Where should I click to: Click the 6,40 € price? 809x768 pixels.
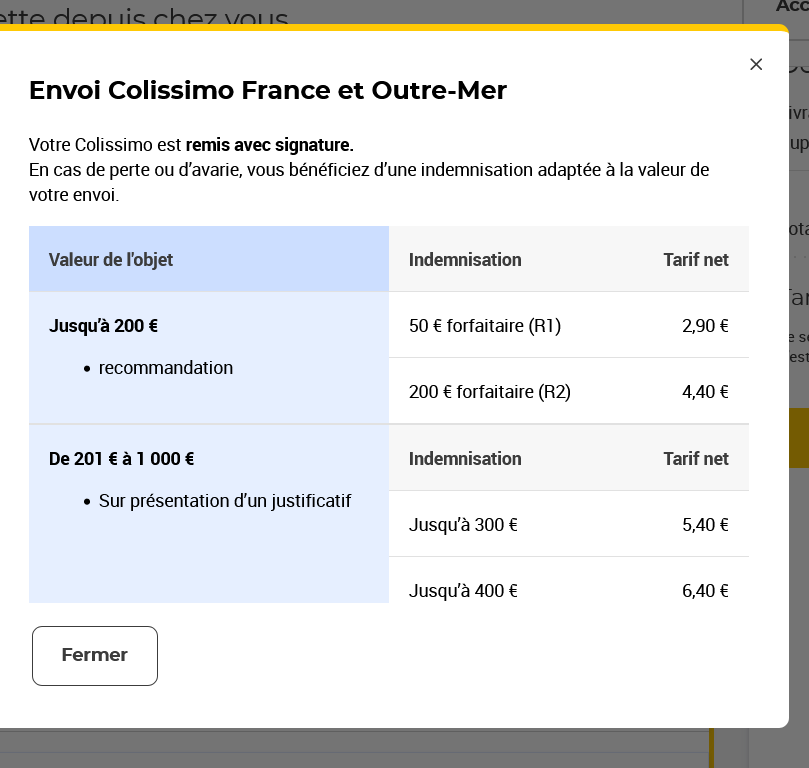pos(705,591)
